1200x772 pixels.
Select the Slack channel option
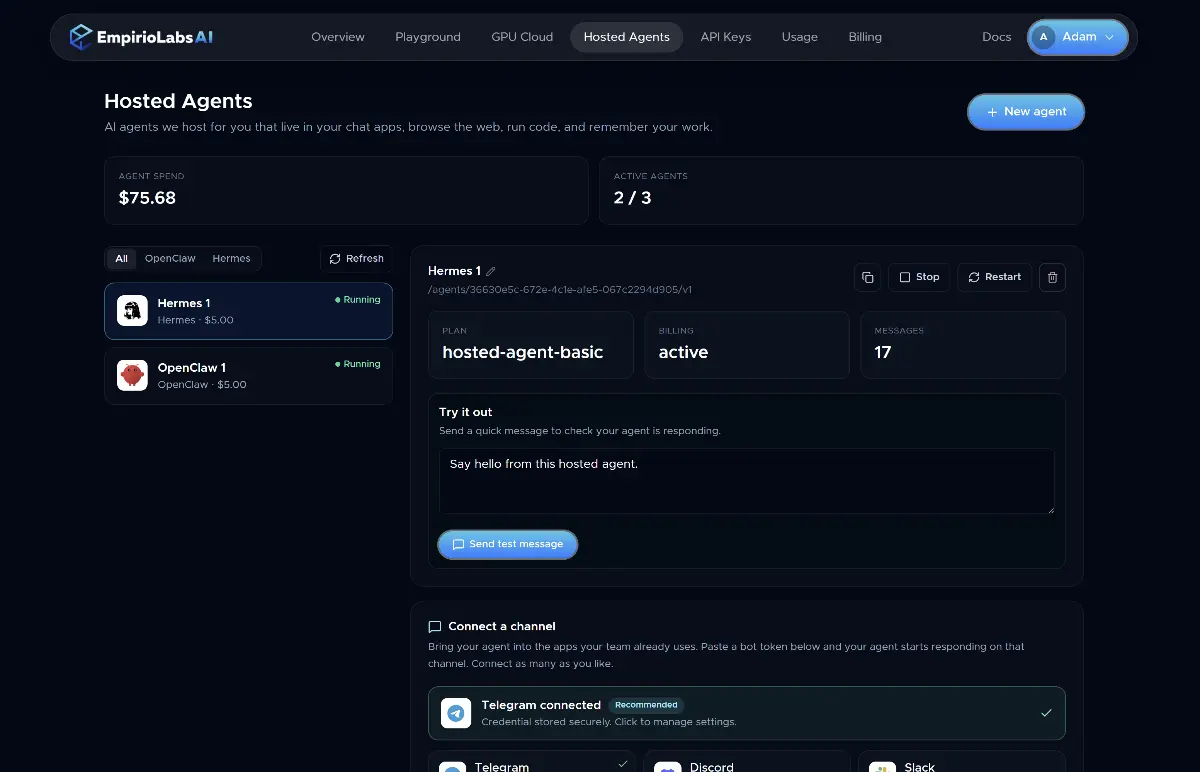[x=962, y=762]
